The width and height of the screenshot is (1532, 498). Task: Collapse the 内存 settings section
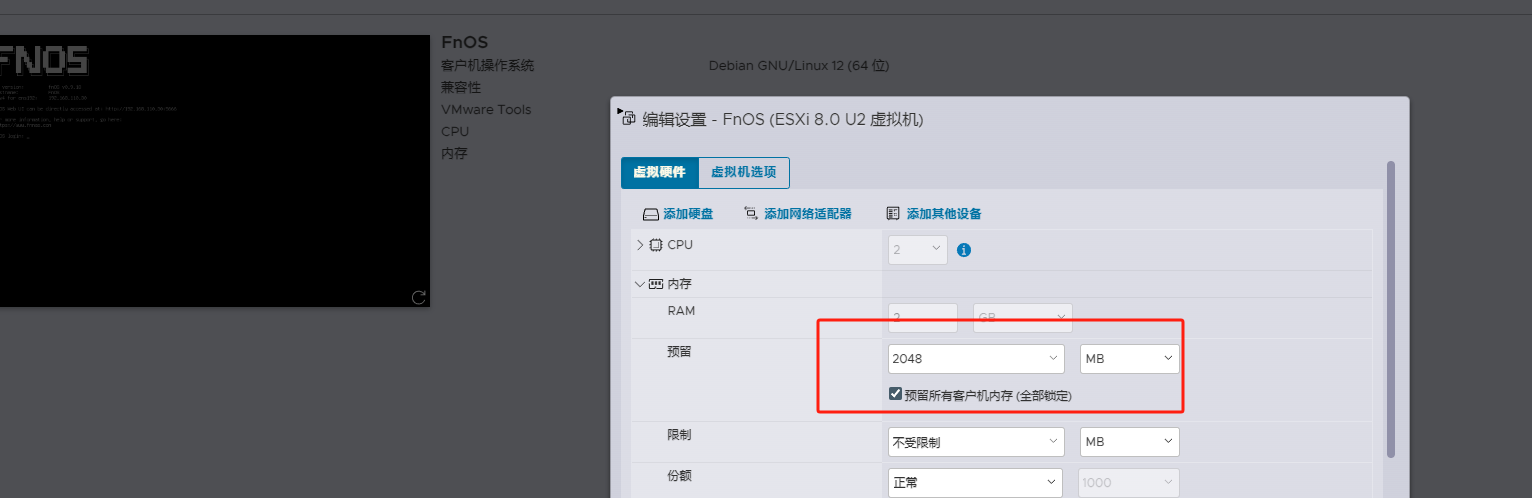640,284
